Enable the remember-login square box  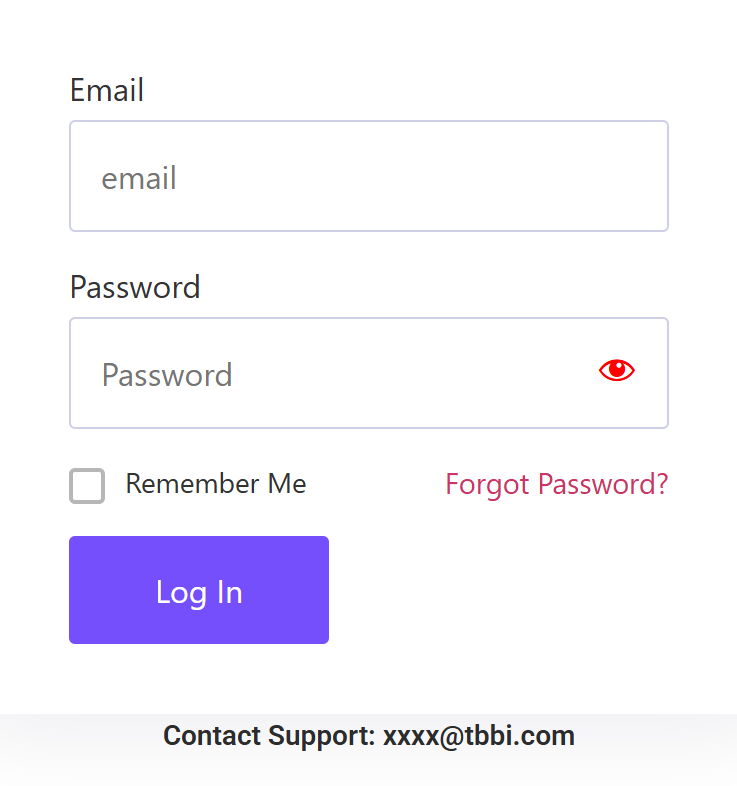pos(87,486)
